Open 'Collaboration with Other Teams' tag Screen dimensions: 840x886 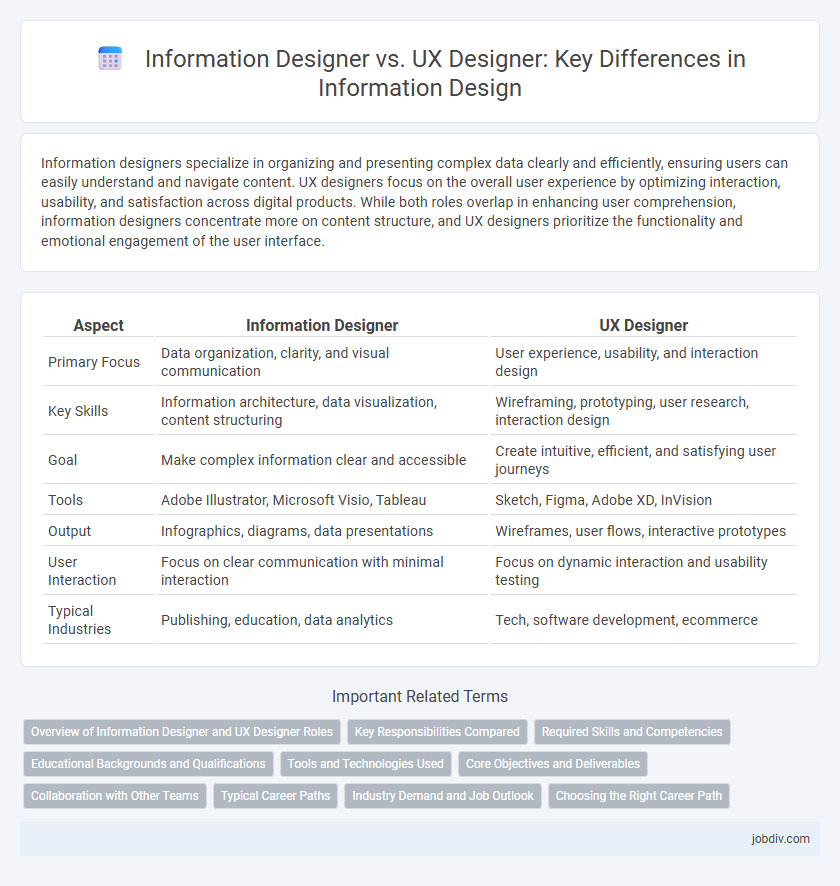click(x=115, y=796)
